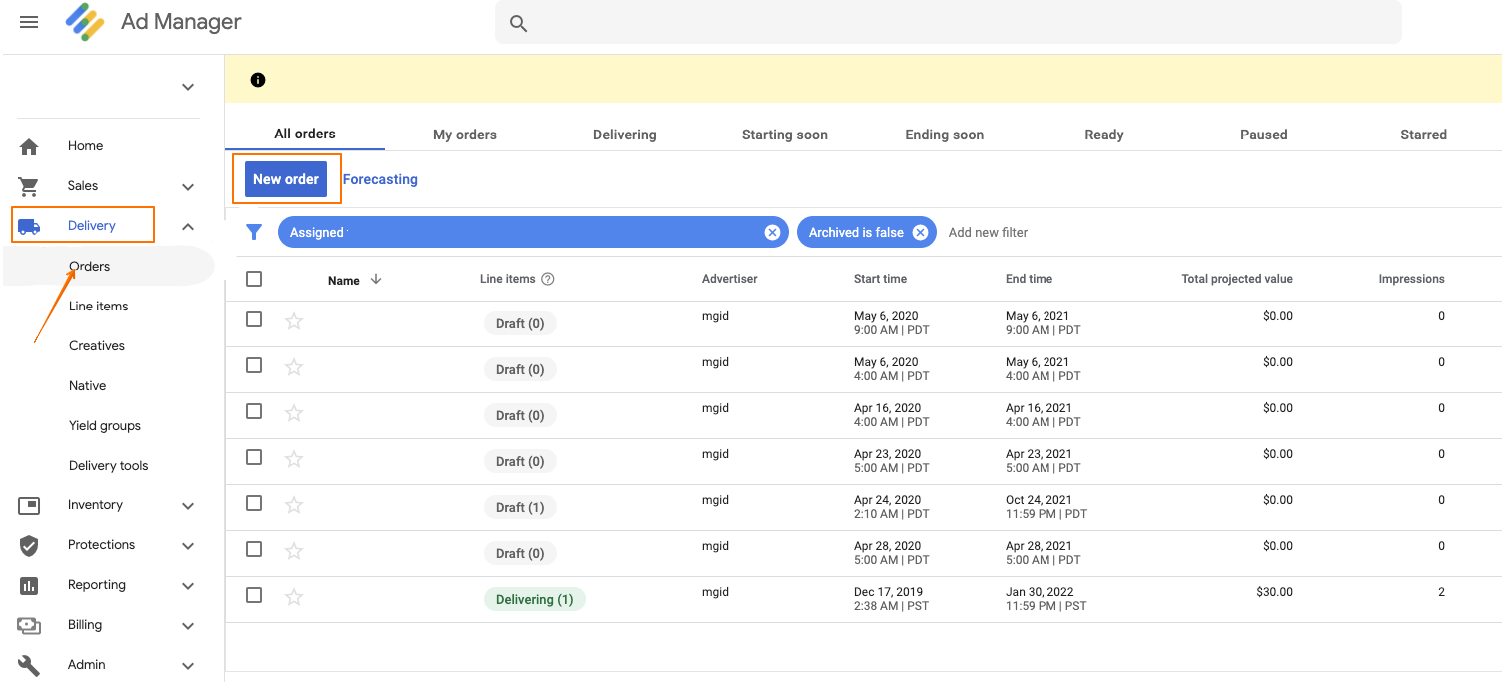Click the Reporting chart icon

click(29, 585)
